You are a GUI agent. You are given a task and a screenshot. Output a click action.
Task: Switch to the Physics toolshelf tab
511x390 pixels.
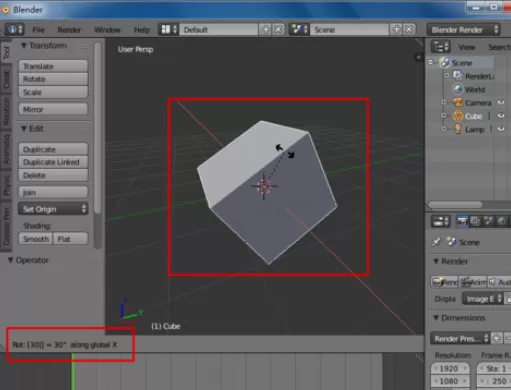6,185
